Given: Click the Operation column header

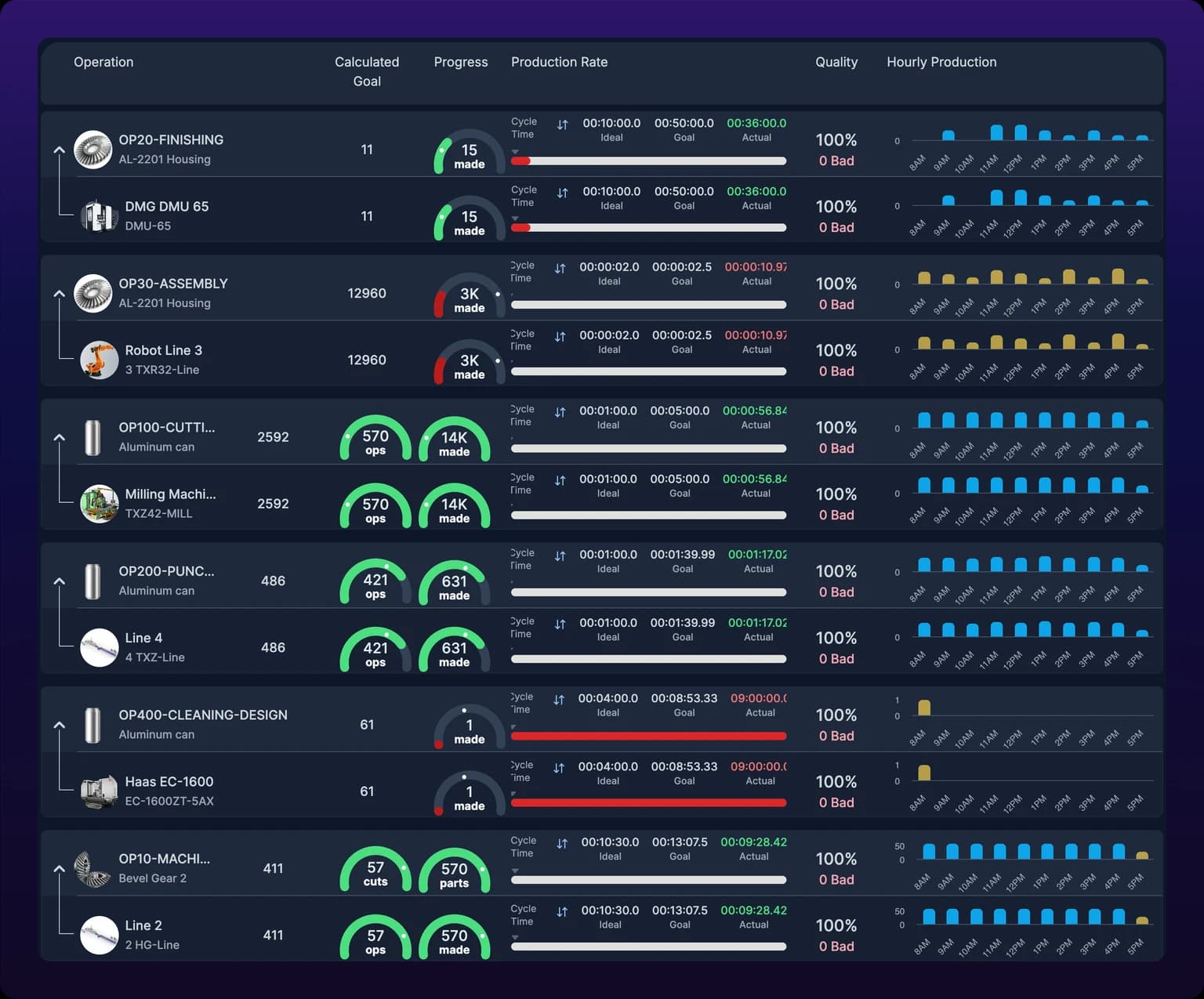Looking at the screenshot, I should click(x=103, y=62).
